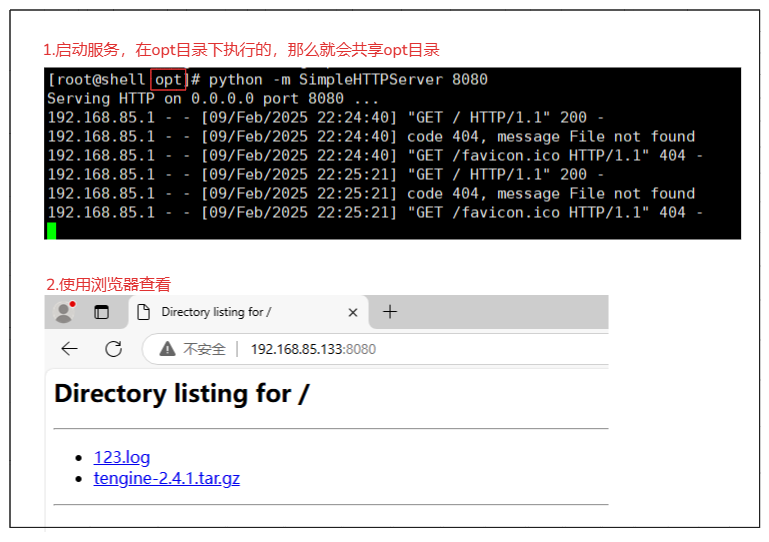Click the browser profile avatar icon
This screenshot has width=769, height=542.
coord(64,312)
